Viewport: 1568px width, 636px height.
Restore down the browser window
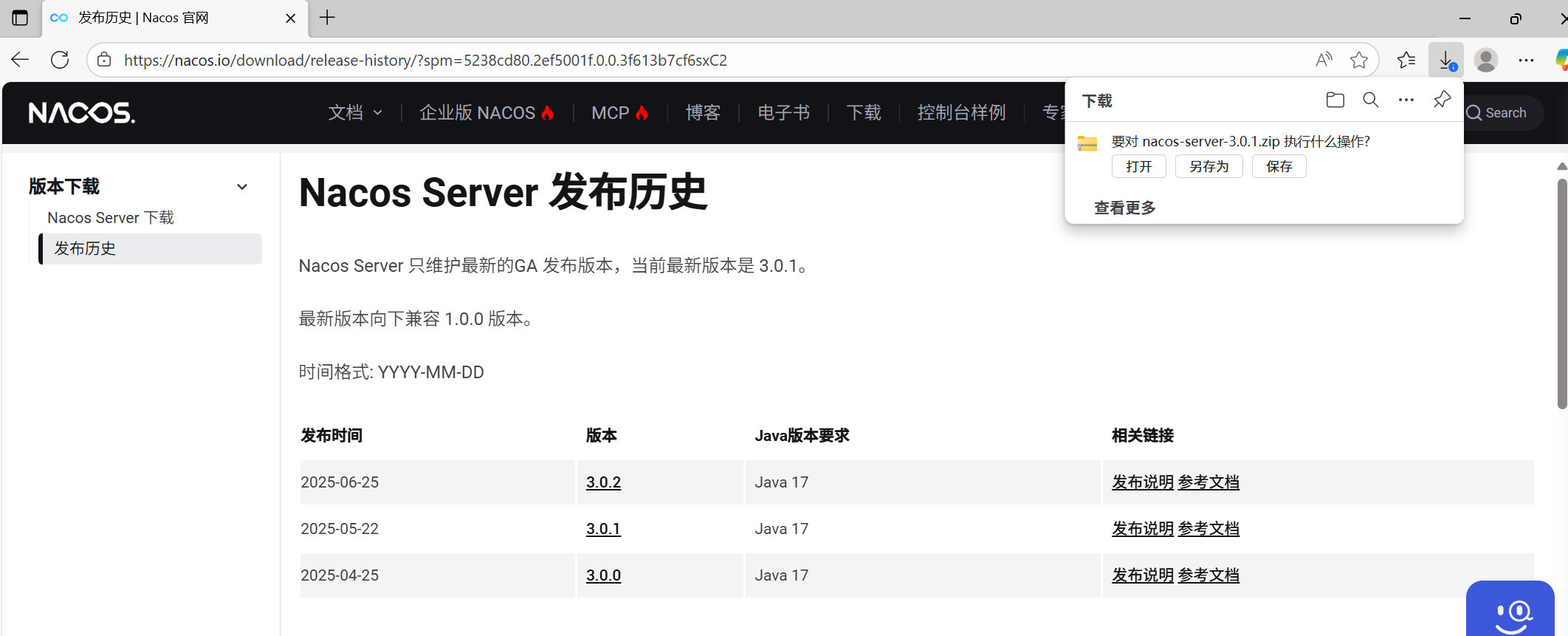click(1515, 18)
